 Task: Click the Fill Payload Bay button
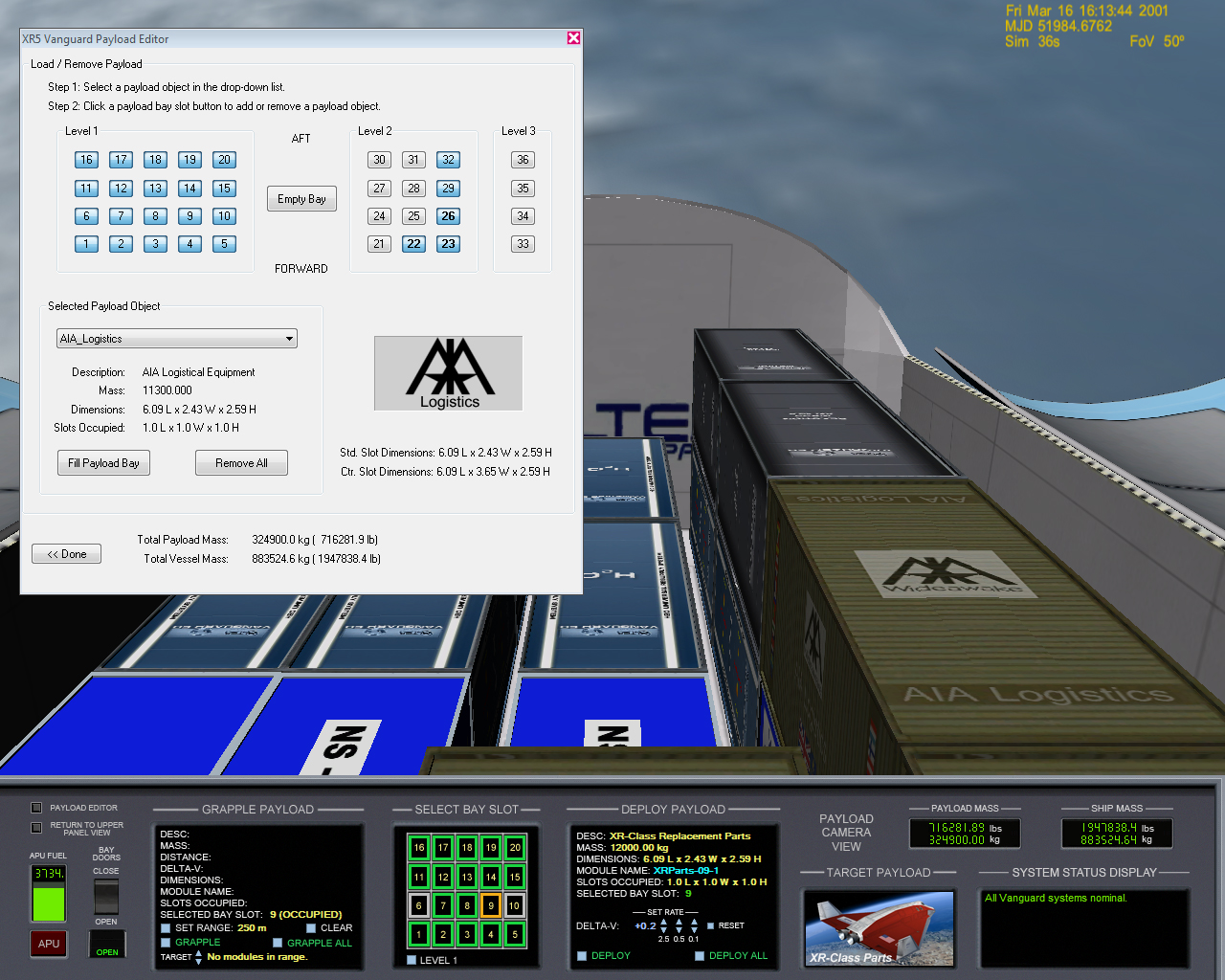[x=103, y=463]
